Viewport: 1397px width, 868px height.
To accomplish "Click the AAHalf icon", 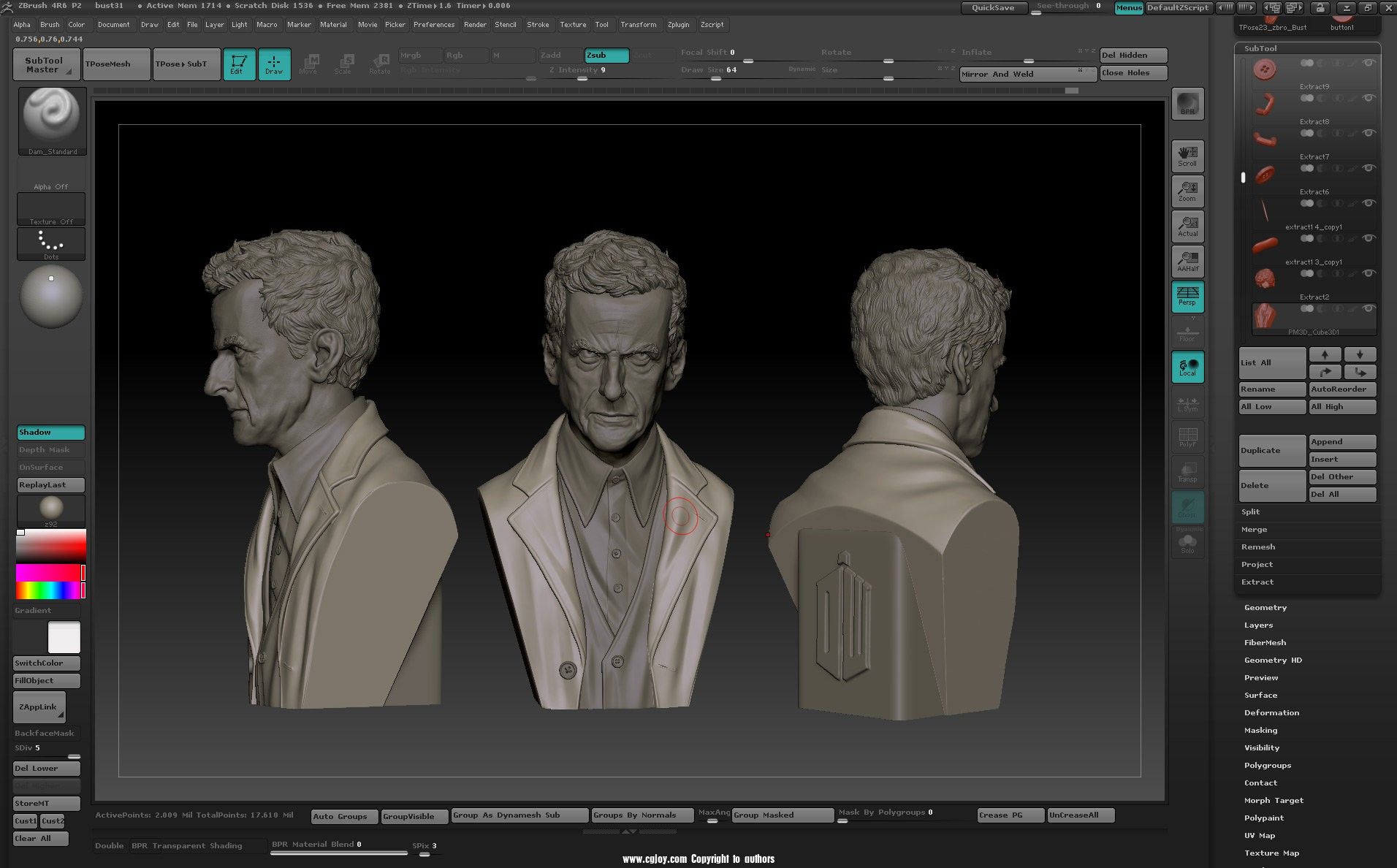I will (1188, 261).
